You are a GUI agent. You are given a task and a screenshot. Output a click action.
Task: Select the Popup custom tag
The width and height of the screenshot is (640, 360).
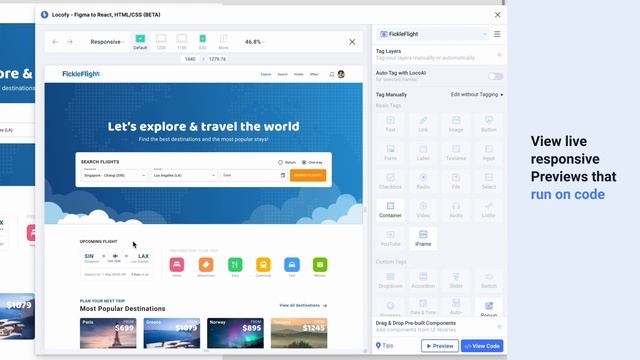click(x=489, y=308)
